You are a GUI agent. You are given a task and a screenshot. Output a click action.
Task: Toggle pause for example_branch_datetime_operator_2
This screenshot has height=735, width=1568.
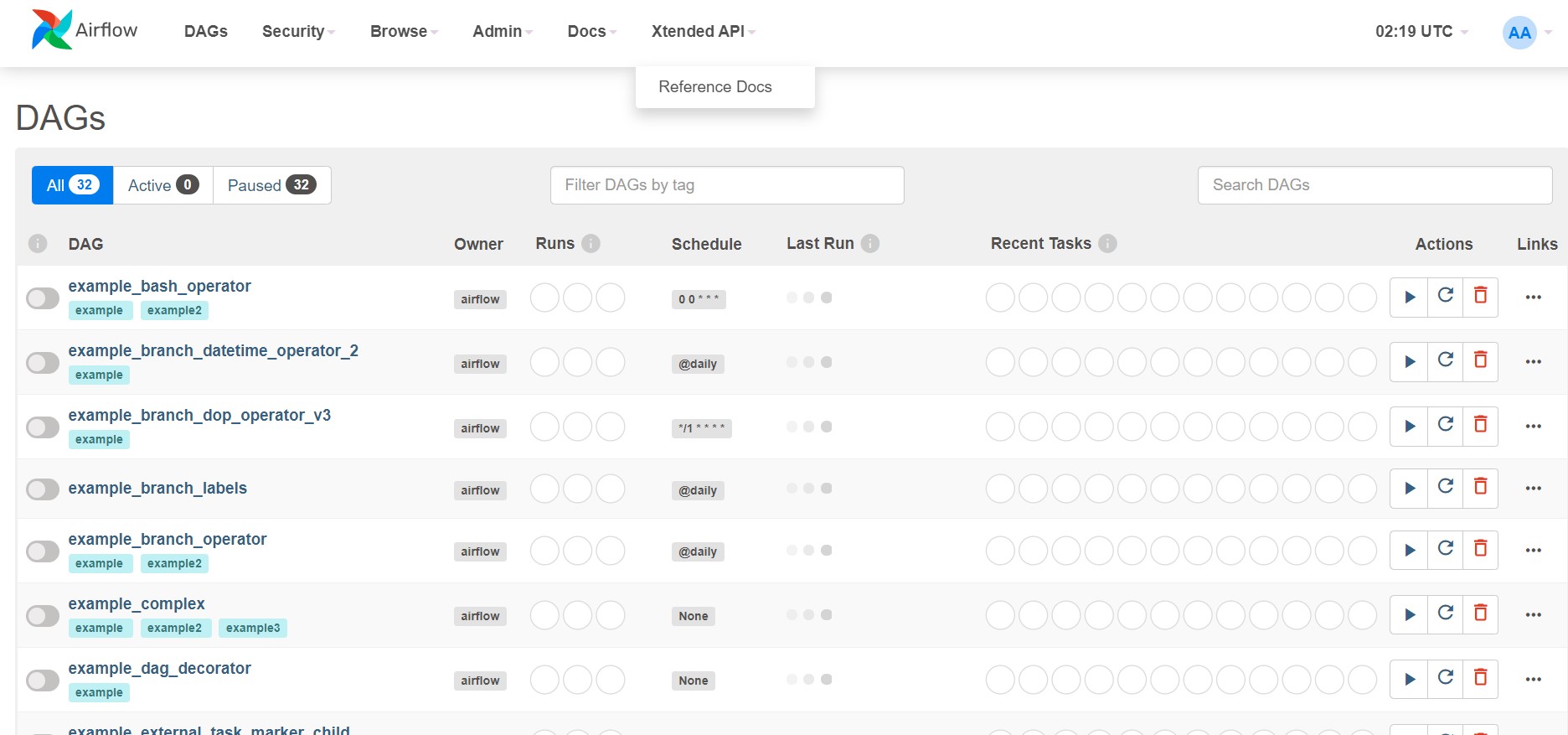[43, 362]
